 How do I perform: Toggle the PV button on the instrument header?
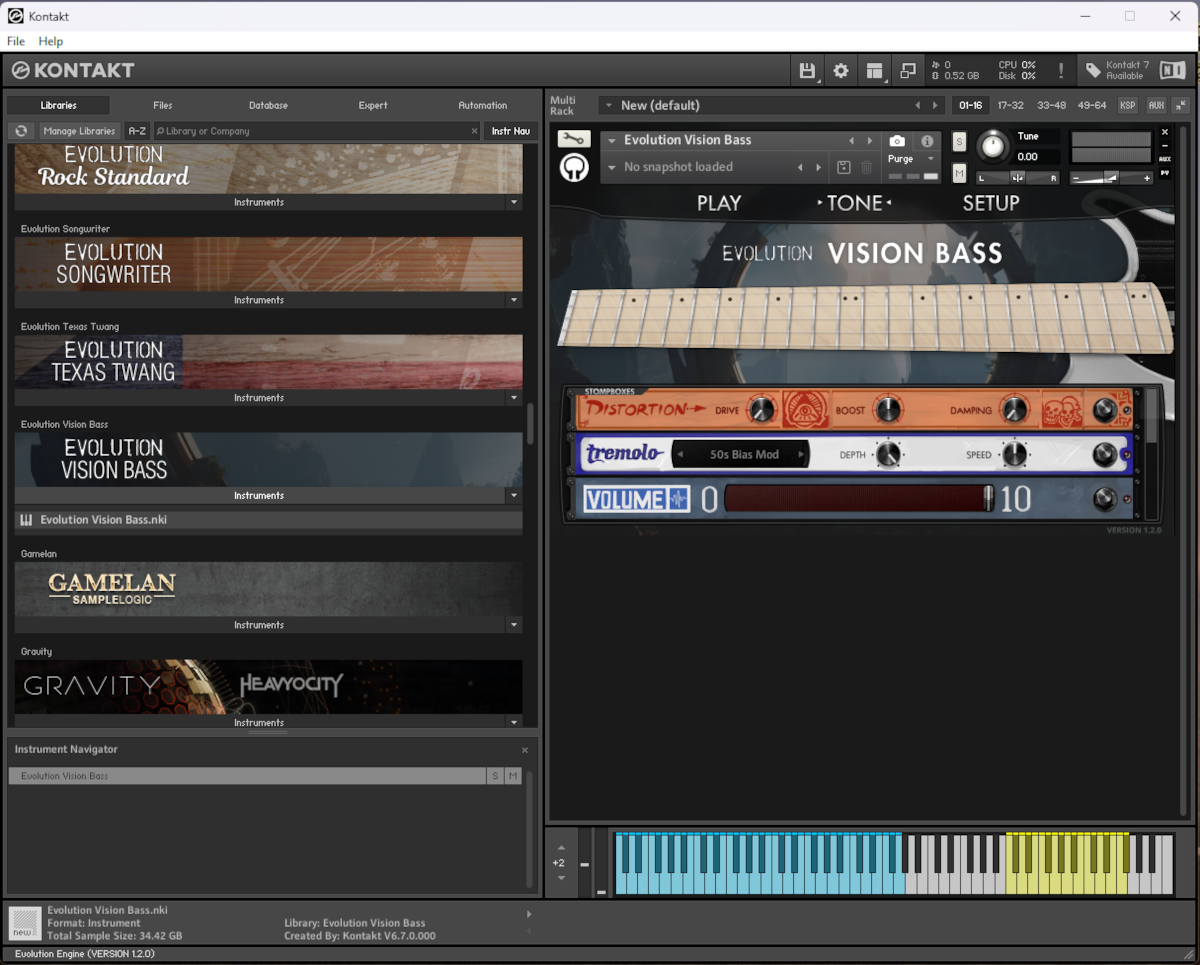click(1165, 173)
